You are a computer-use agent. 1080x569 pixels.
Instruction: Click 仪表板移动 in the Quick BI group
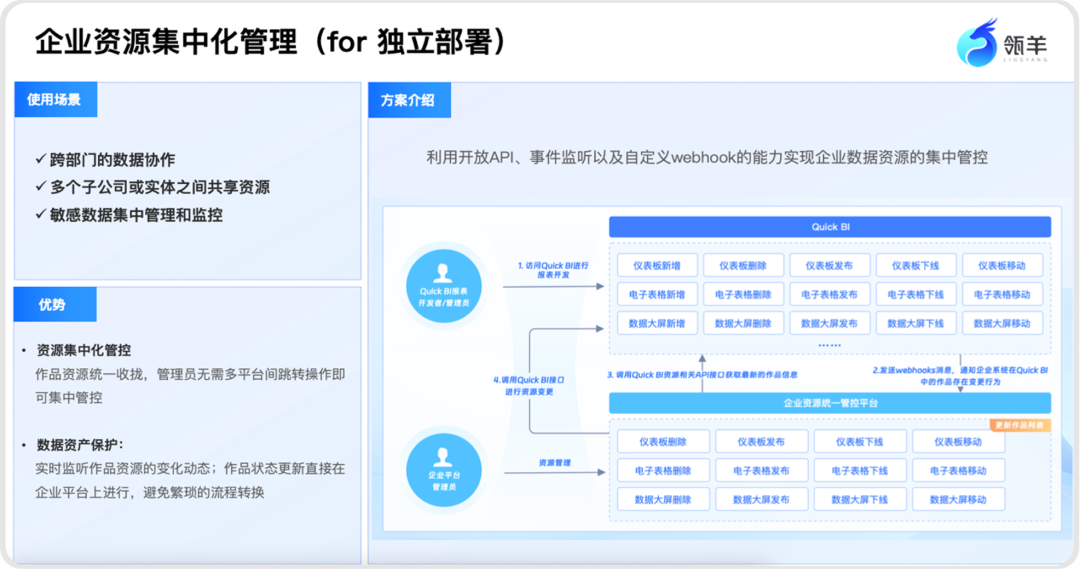click(1002, 266)
